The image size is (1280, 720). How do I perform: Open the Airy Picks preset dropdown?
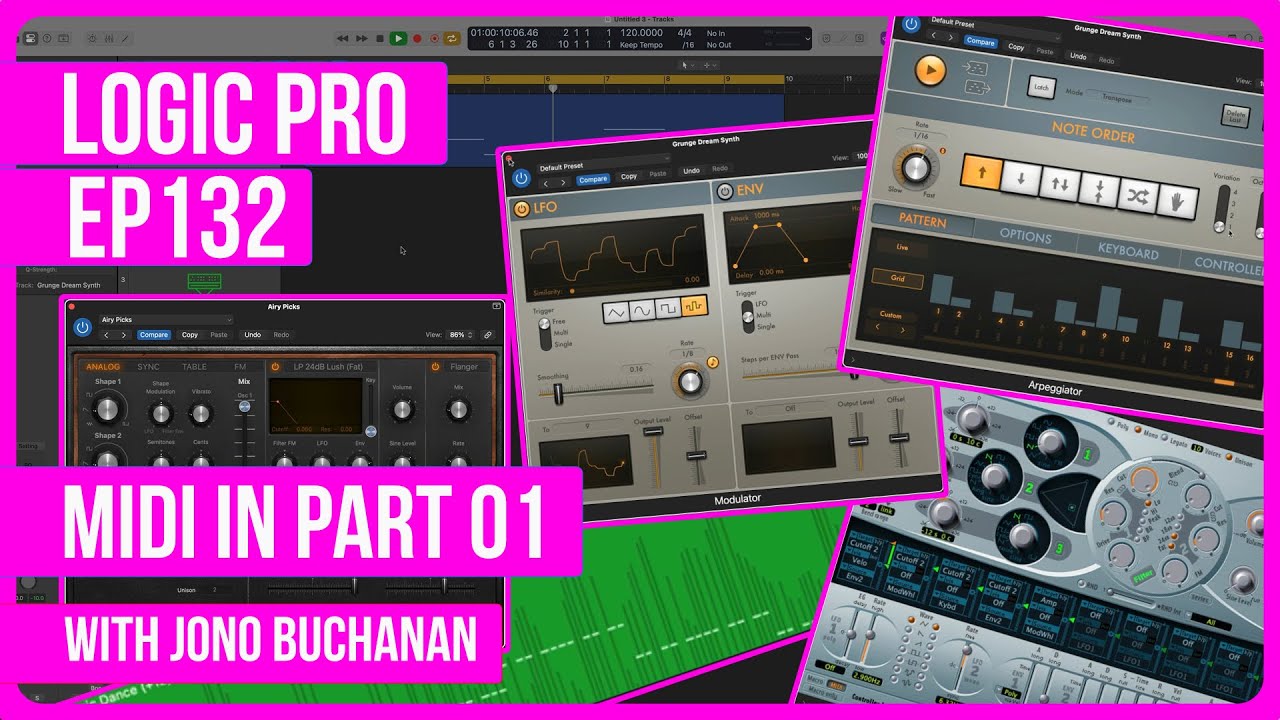point(166,320)
